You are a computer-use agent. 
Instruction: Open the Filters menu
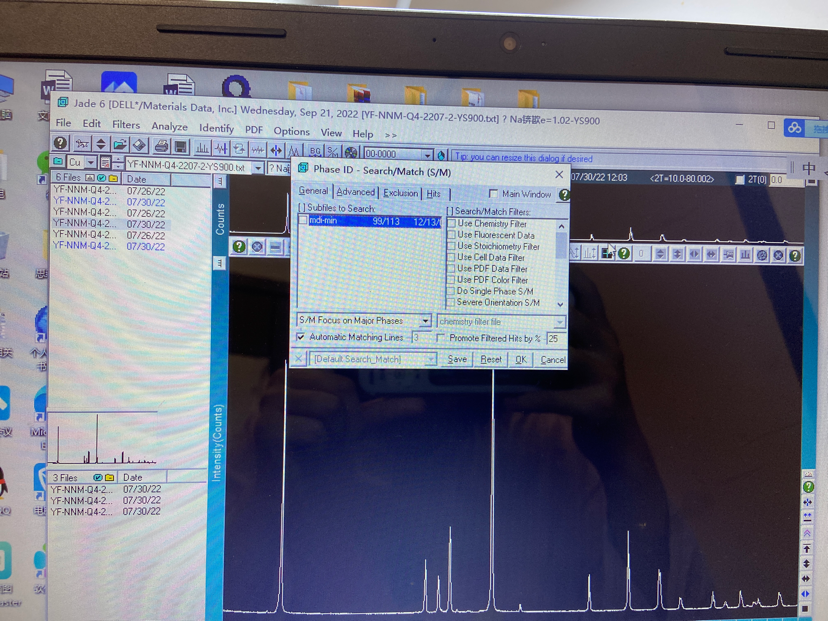pyautogui.click(x=126, y=125)
